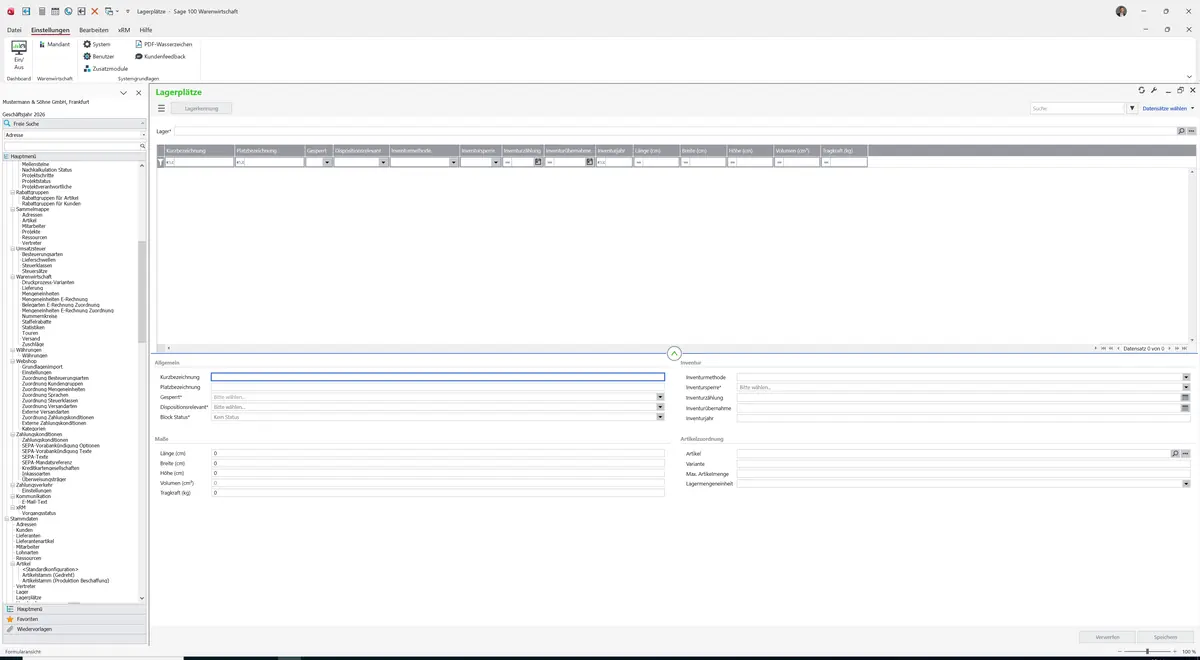Click the magnifier icon of the Lager field
Image resolution: width=1200 pixels, height=660 pixels.
tap(1181, 131)
